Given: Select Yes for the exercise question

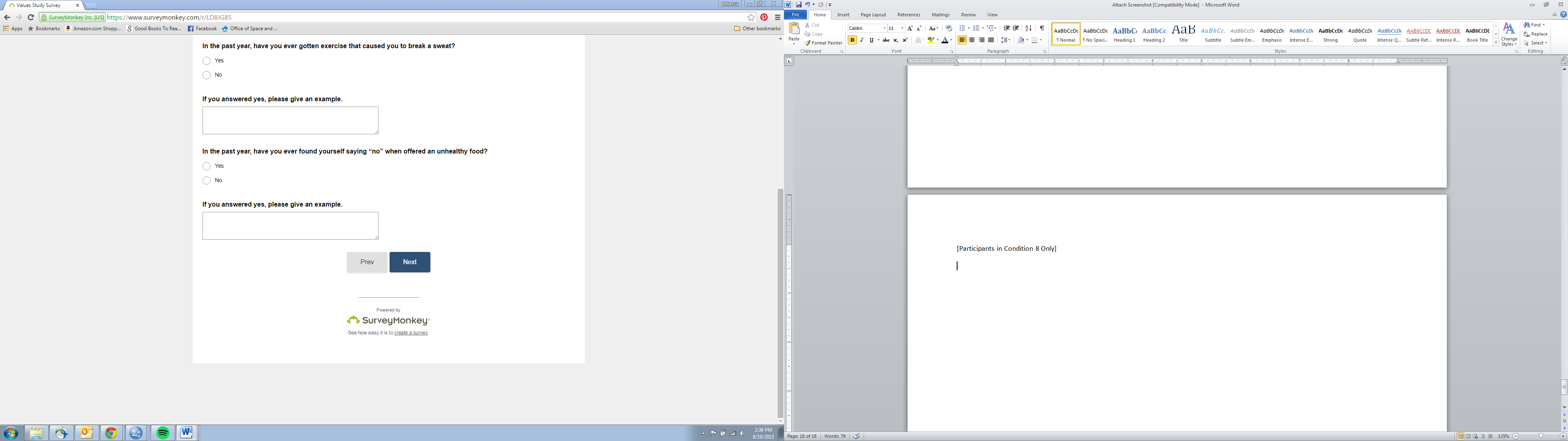Looking at the screenshot, I should coord(207,61).
